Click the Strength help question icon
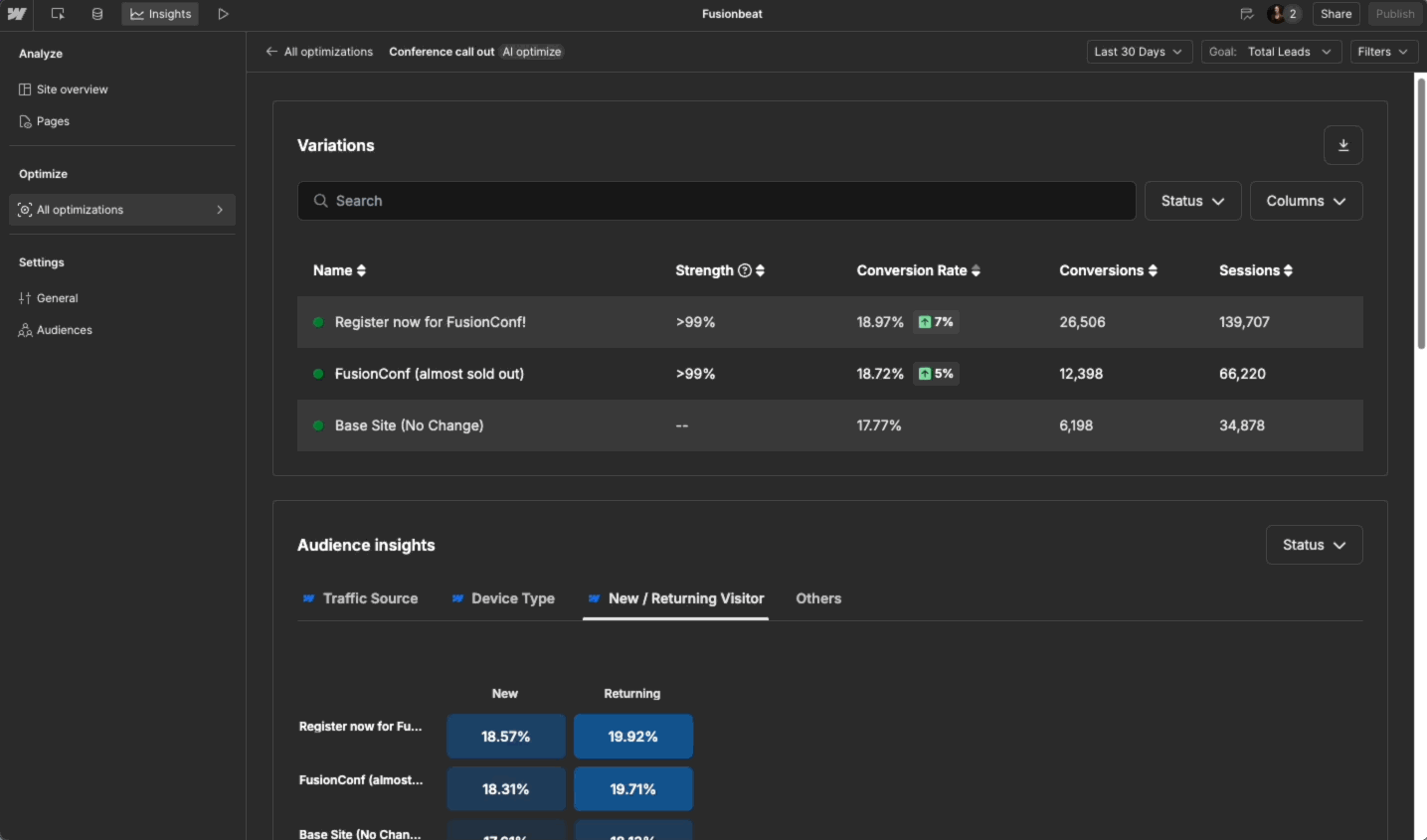Image resolution: width=1427 pixels, height=840 pixels. (745, 270)
